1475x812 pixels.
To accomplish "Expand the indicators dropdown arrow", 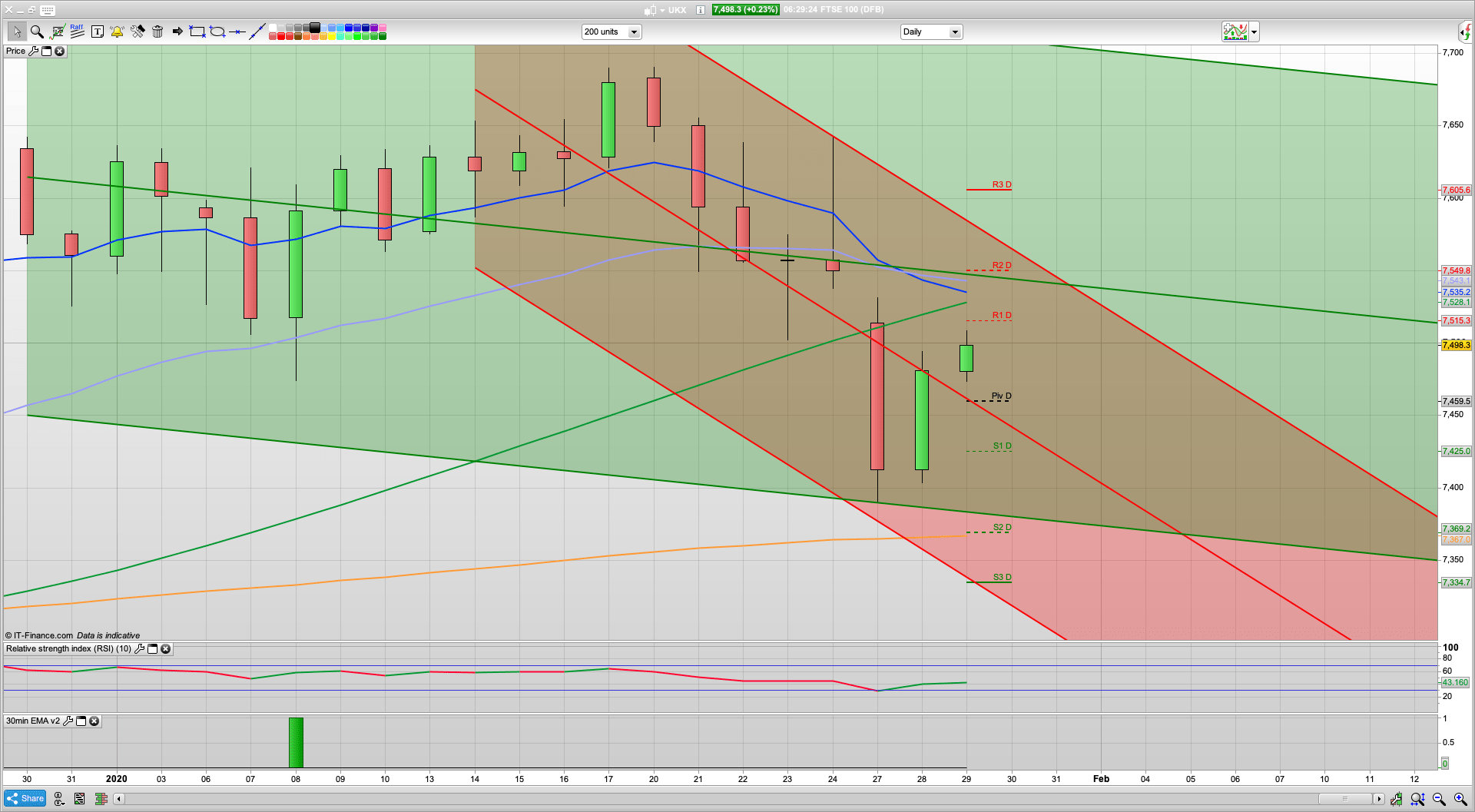I will [x=1255, y=31].
